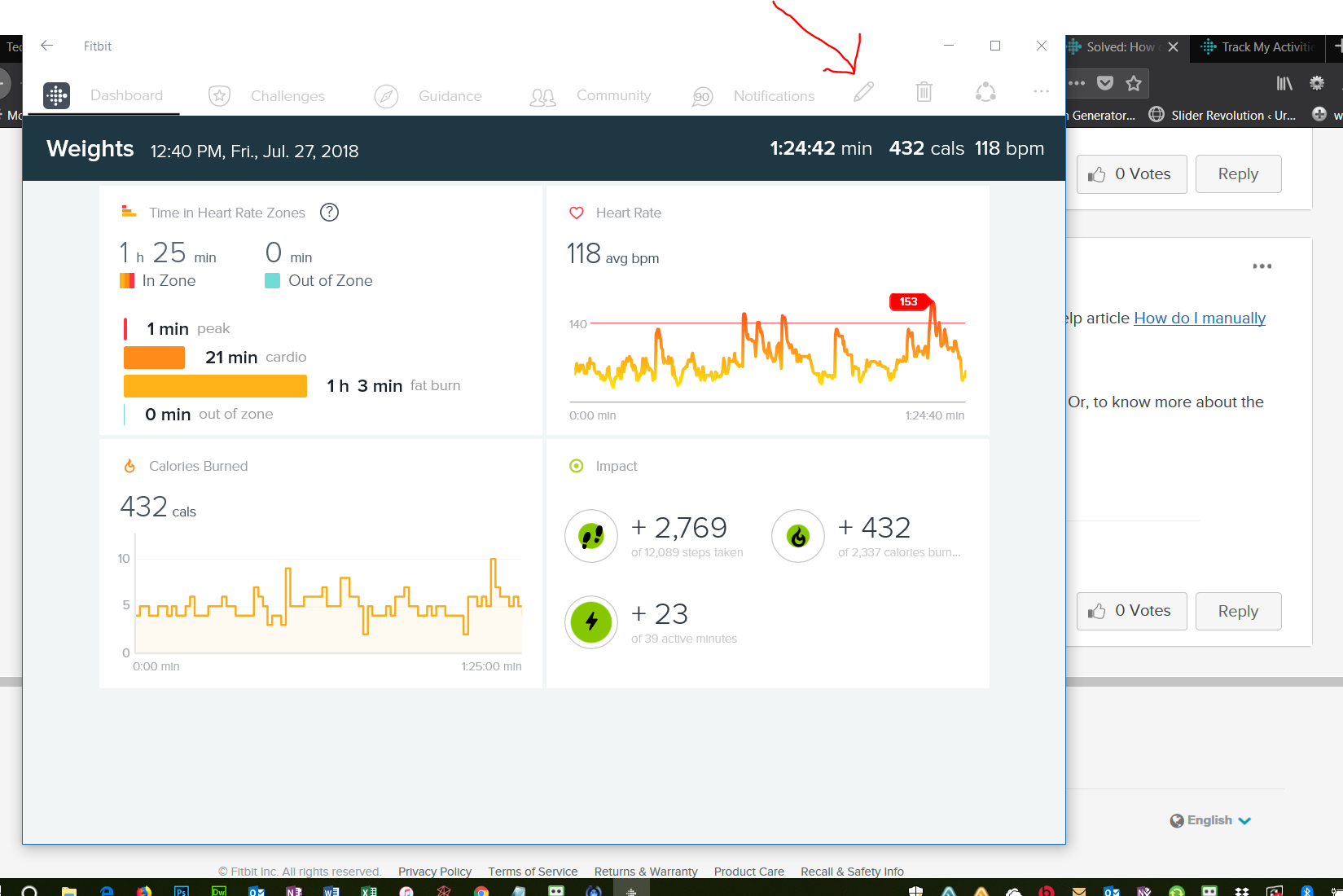Click the Fitbit Dashboard logo icon

click(56, 95)
